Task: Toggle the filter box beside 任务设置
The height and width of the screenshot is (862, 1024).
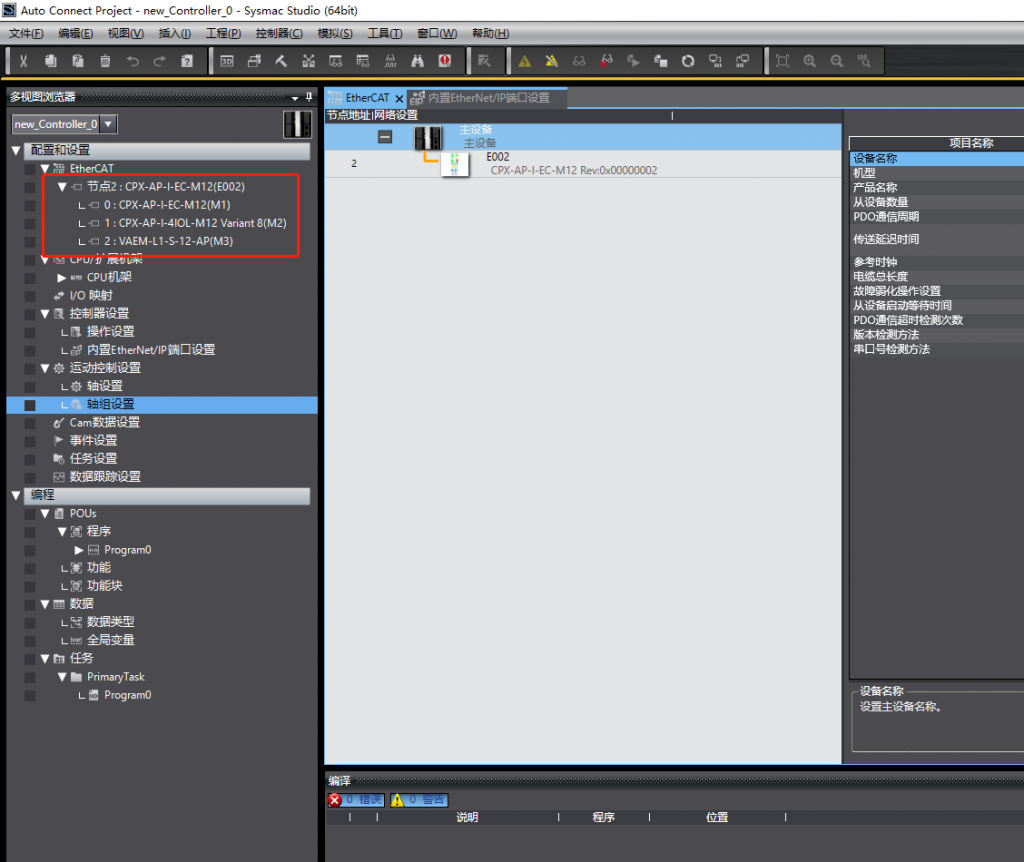Action: point(29,459)
